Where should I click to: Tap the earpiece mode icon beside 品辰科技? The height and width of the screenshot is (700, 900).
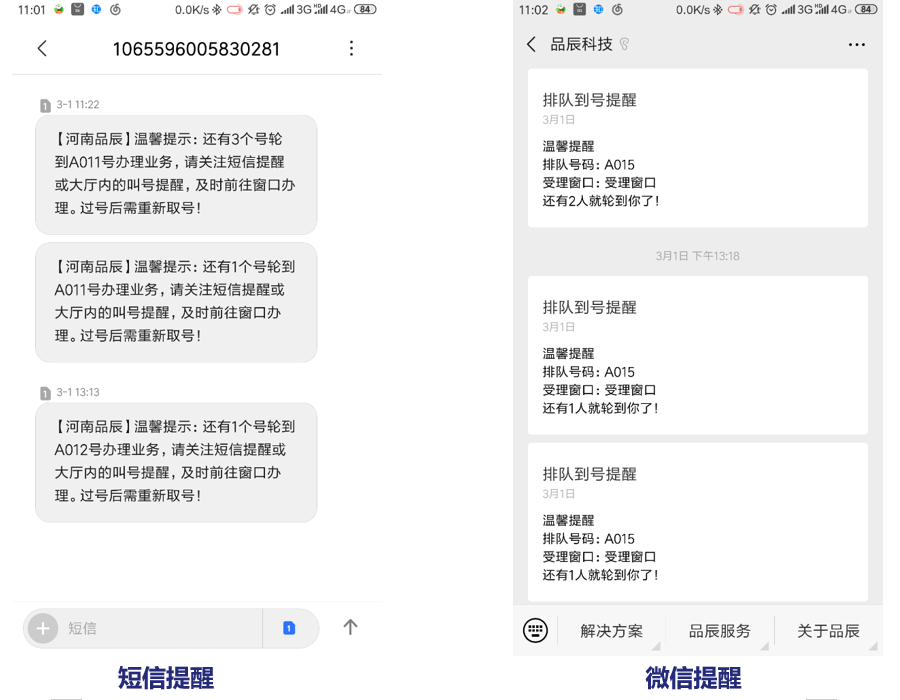point(624,44)
